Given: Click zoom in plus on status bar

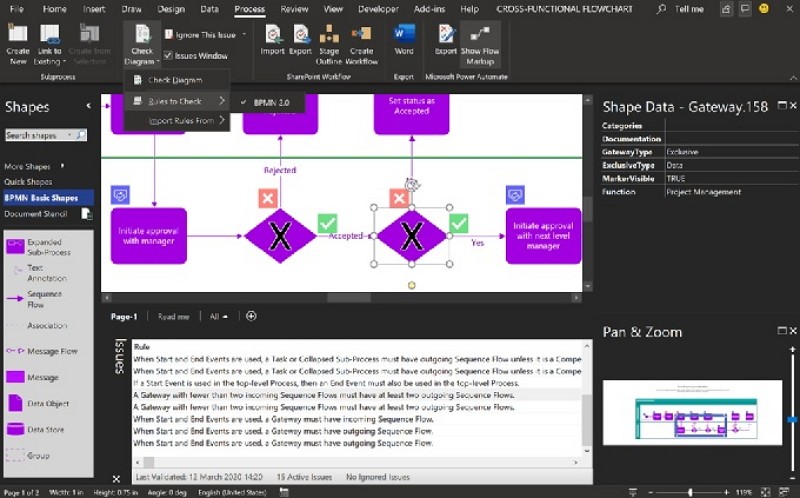Looking at the screenshot, I should pyautogui.click(x=726, y=492).
